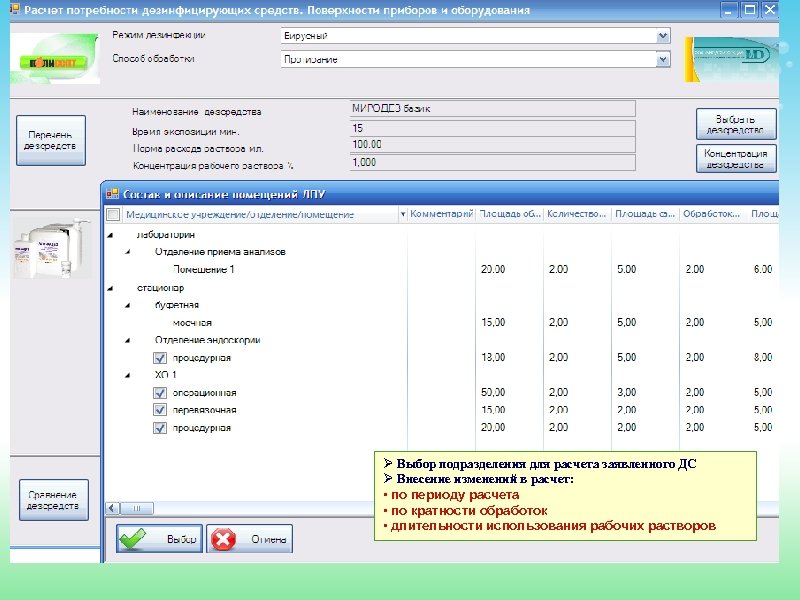Sort by the Комментарий column header
Viewport: 800px width, 600px height.
click(441, 214)
